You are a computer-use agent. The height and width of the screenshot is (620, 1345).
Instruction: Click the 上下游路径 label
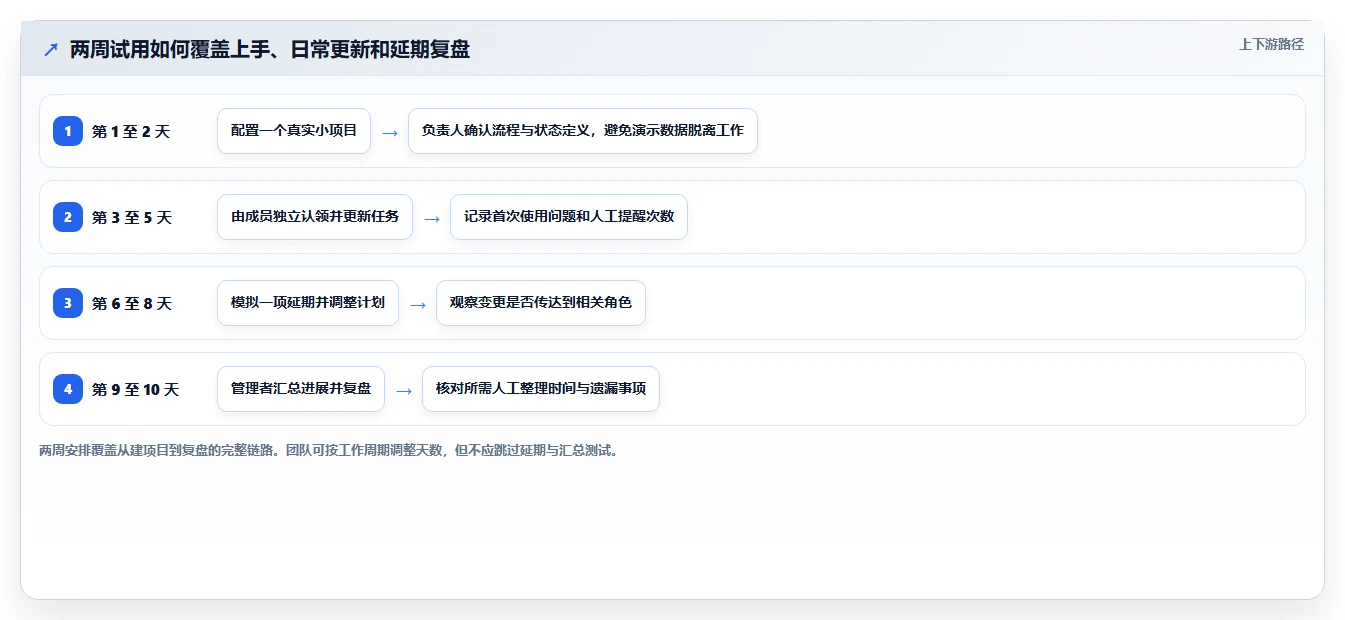(x=1271, y=44)
